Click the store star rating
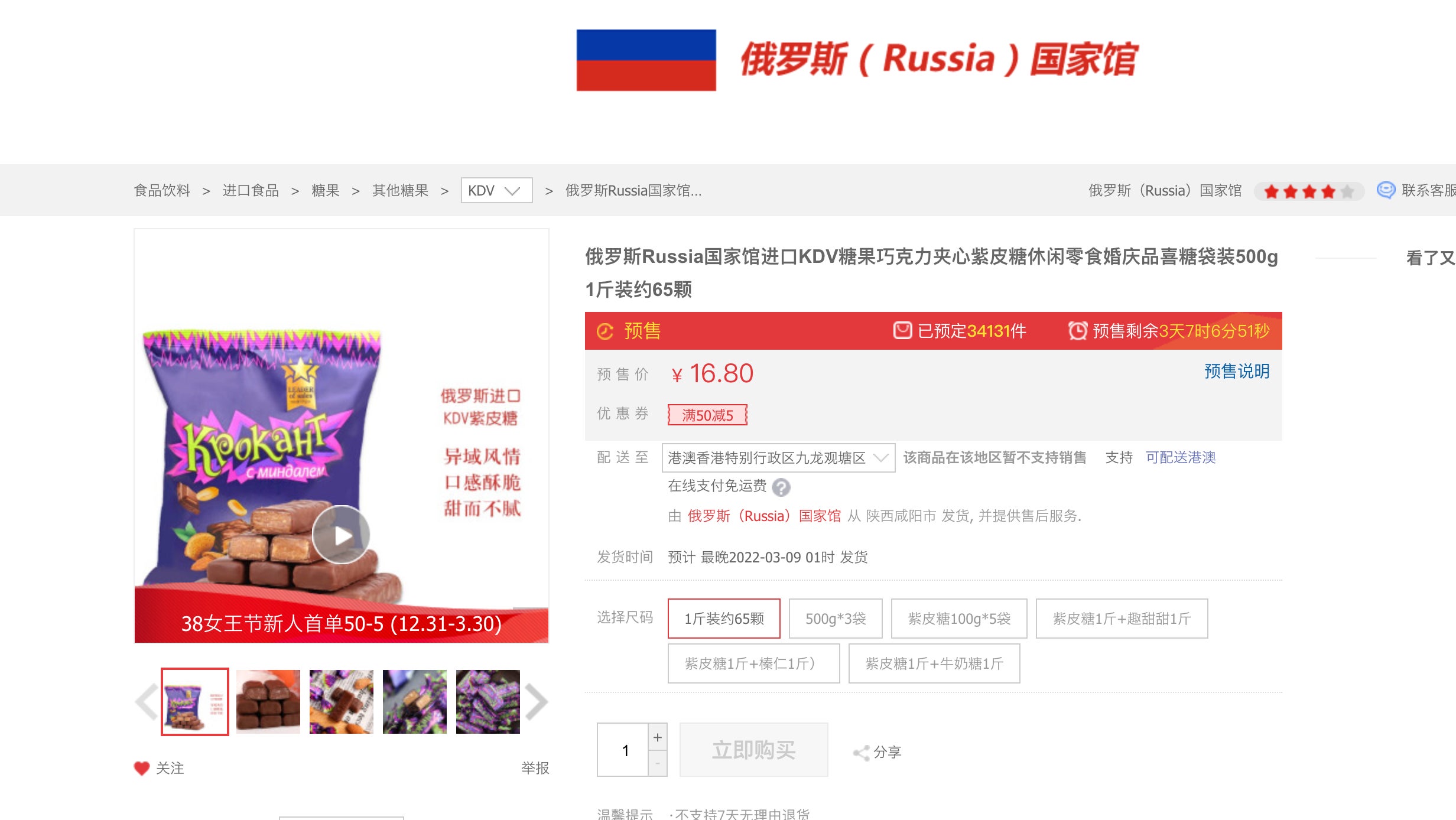The height and width of the screenshot is (820, 1456). pos(1309,191)
